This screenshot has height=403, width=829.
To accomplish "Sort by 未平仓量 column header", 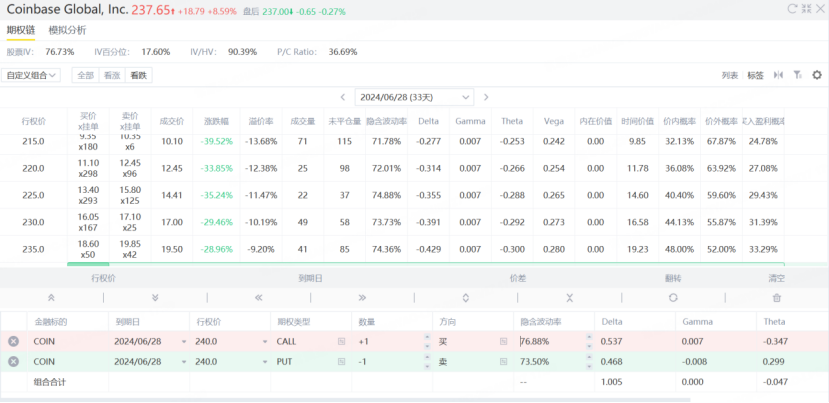I will 345,121.
